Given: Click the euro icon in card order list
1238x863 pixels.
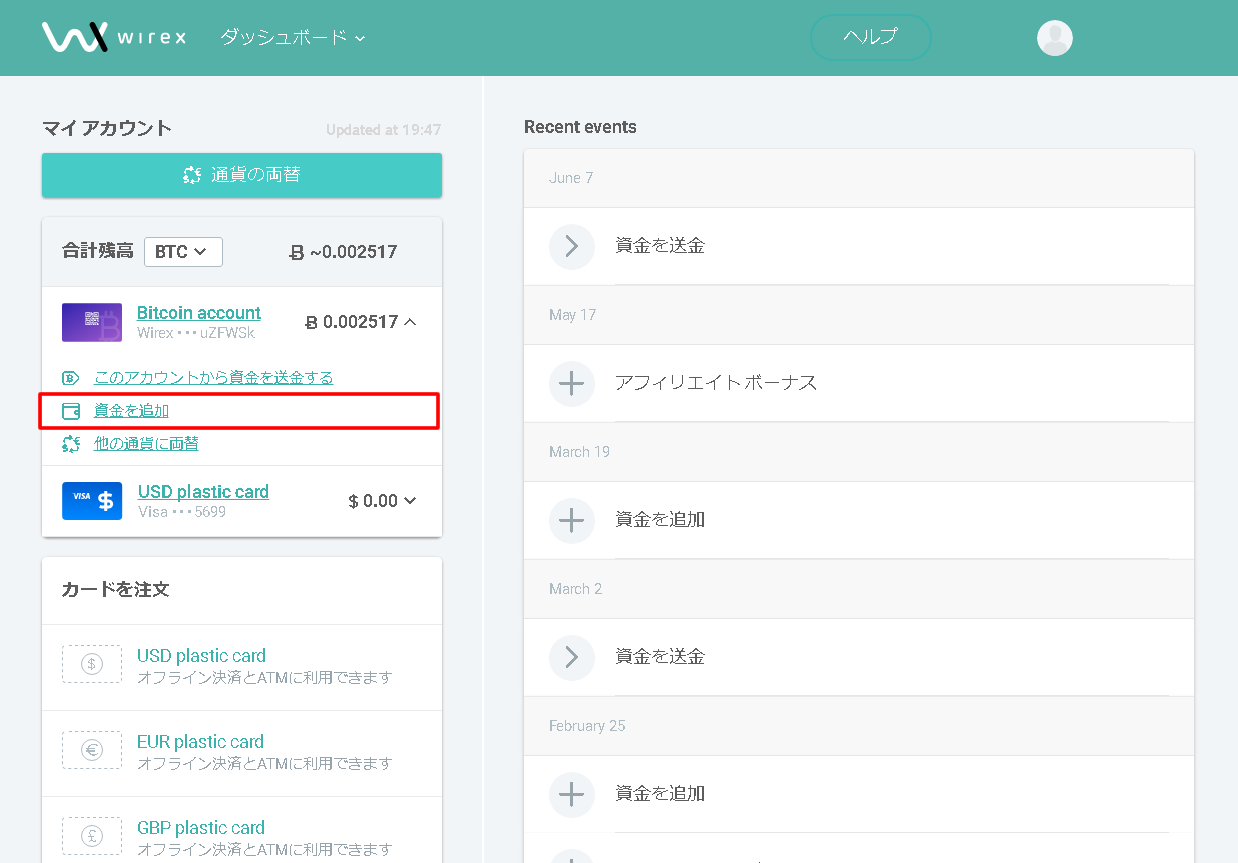Looking at the screenshot, I should [92, 750].
